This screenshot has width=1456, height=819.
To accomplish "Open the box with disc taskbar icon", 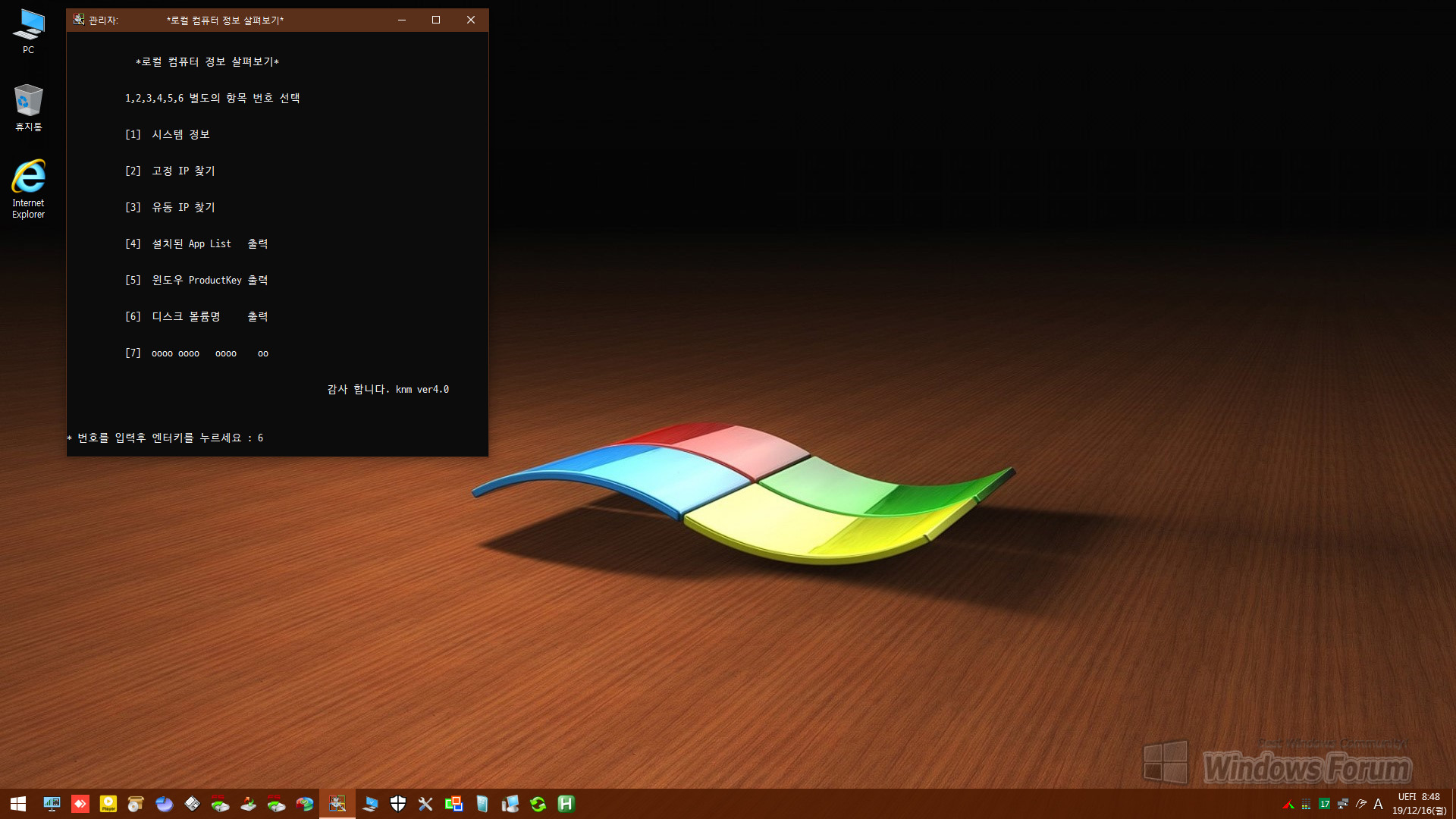I will [x=136, y=804].
